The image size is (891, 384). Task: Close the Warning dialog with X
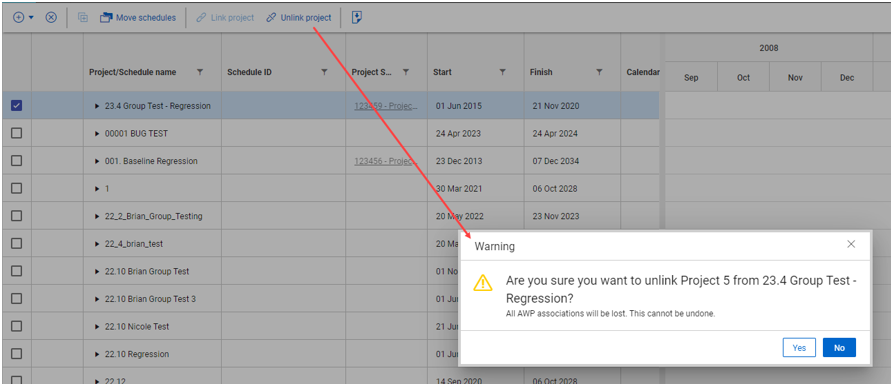[x=851, y=244]
